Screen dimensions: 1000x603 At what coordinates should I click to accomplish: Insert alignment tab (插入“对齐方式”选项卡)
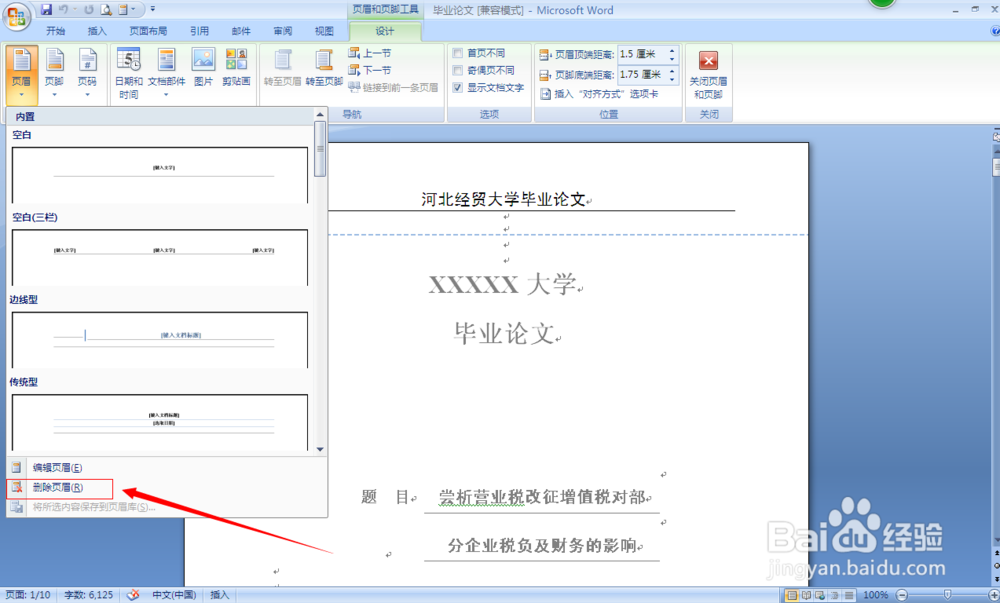(x=599, y=94)
